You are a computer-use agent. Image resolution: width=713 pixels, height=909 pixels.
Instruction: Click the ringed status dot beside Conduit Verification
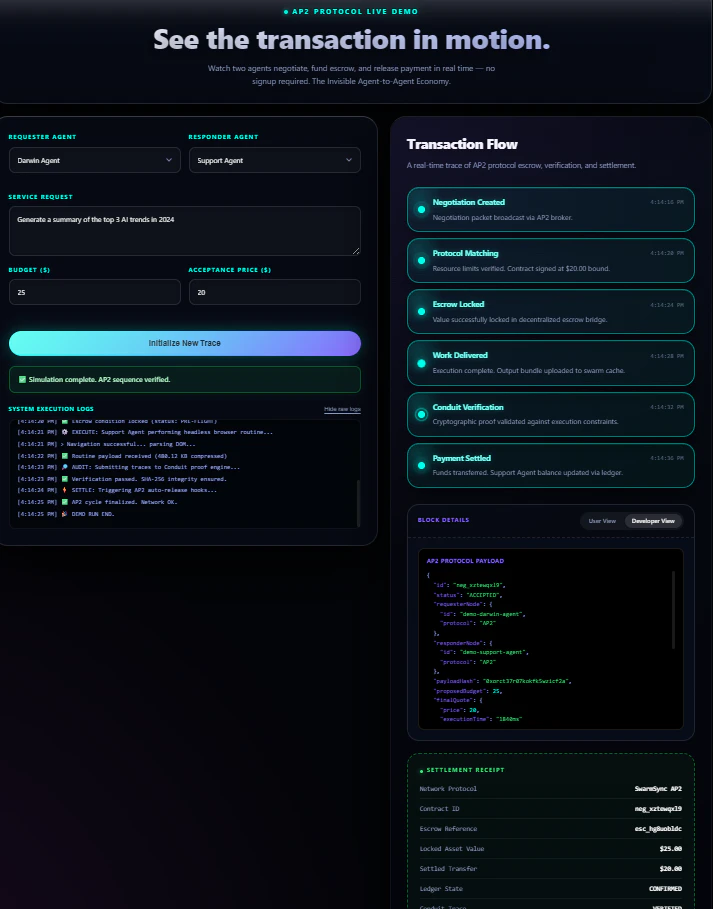tap(421, 414)
